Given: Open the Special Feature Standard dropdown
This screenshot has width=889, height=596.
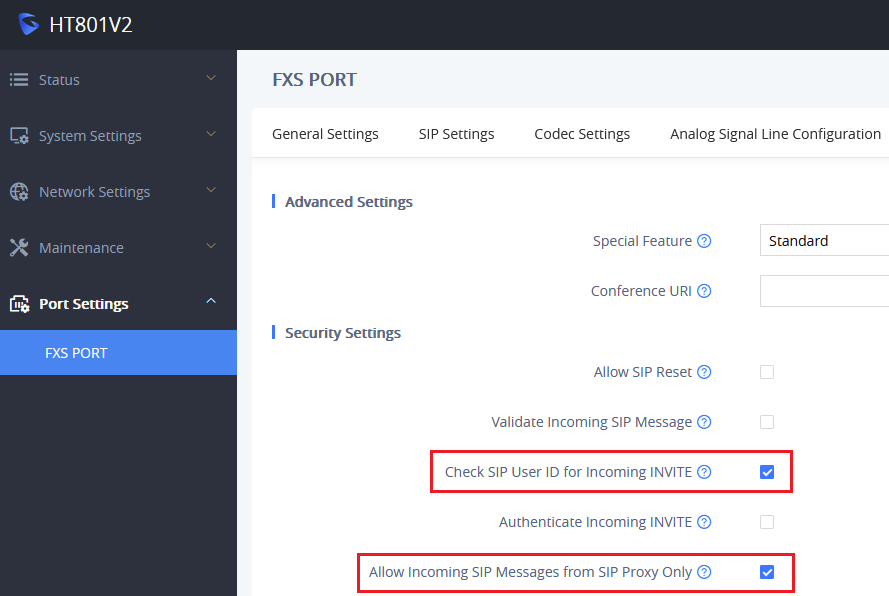Looking at the screenshot, I should pyautogui.click(x=824, y=240).
